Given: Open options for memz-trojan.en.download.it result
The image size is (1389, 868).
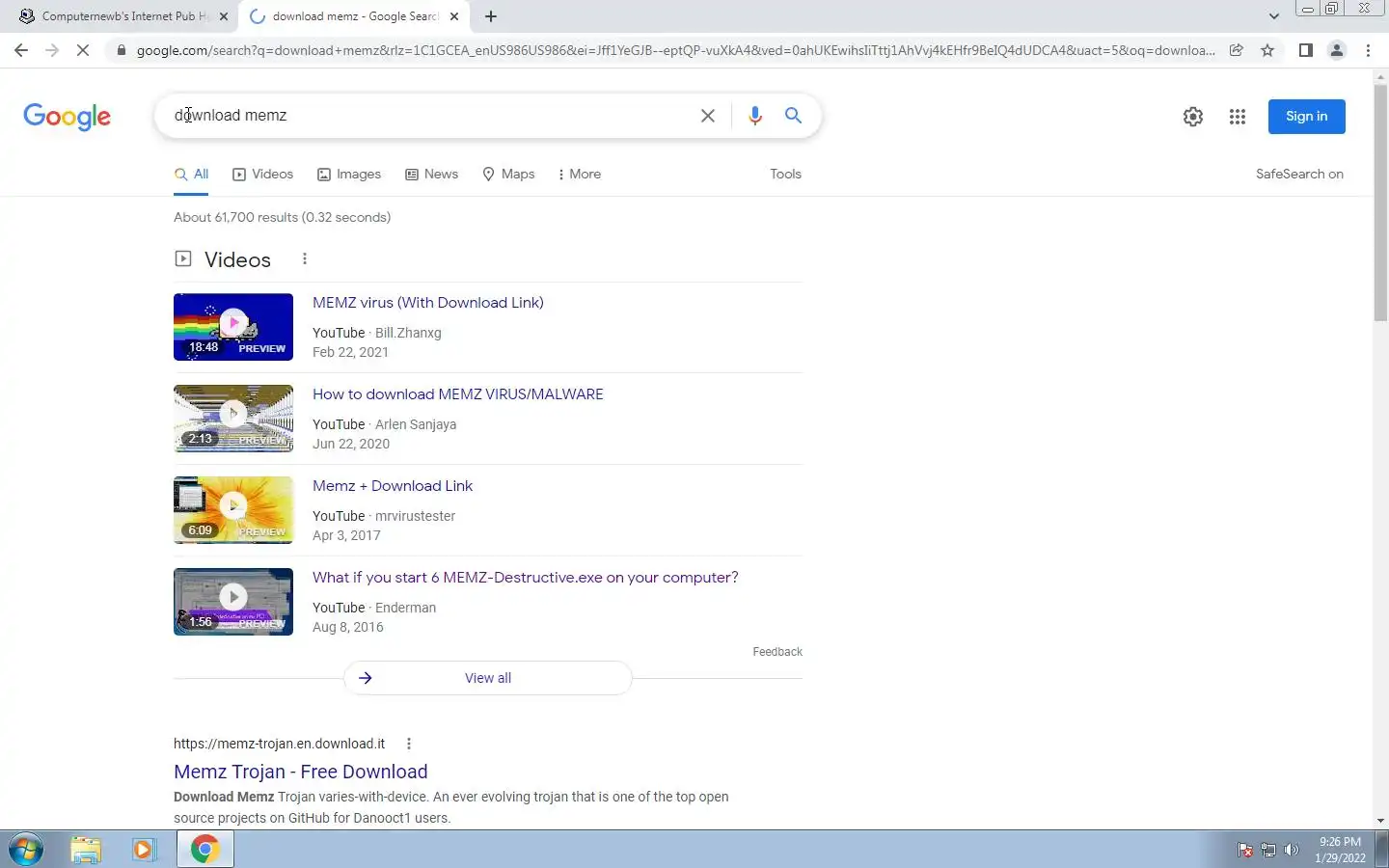Looking at the screenshot, I should [409, 744].
